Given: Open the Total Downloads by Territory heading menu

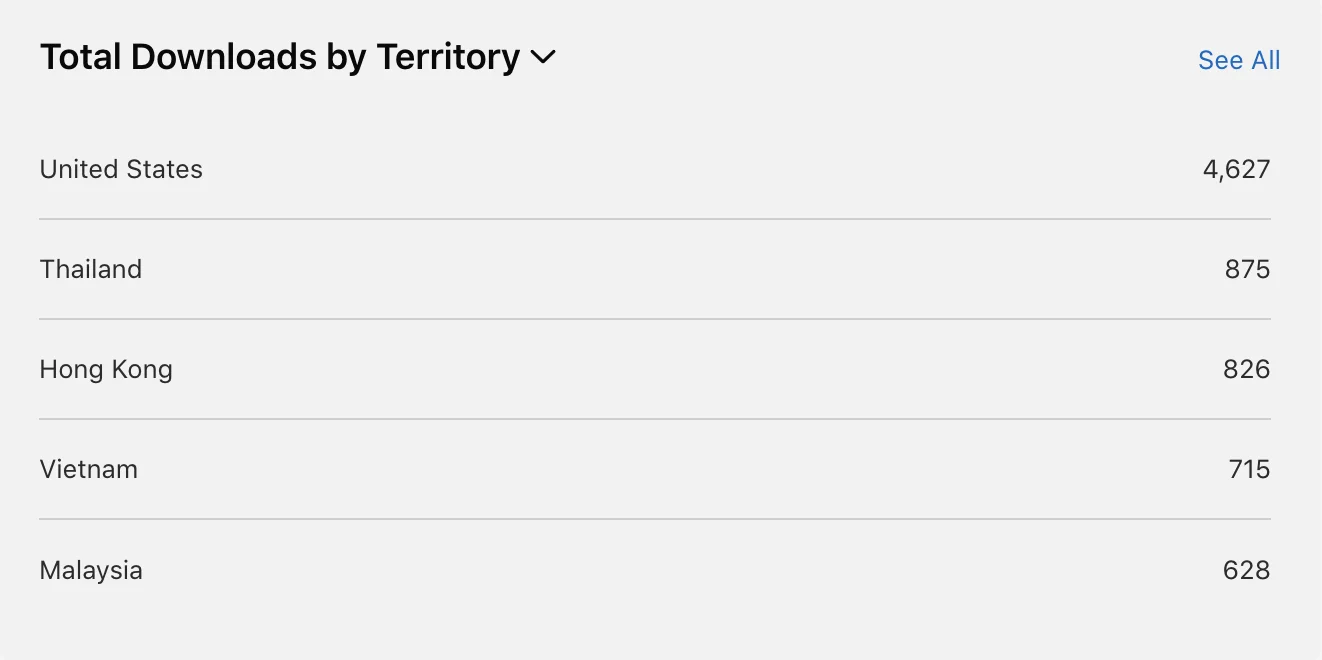Looking at the screenshot, I should [x=297, y=58].
